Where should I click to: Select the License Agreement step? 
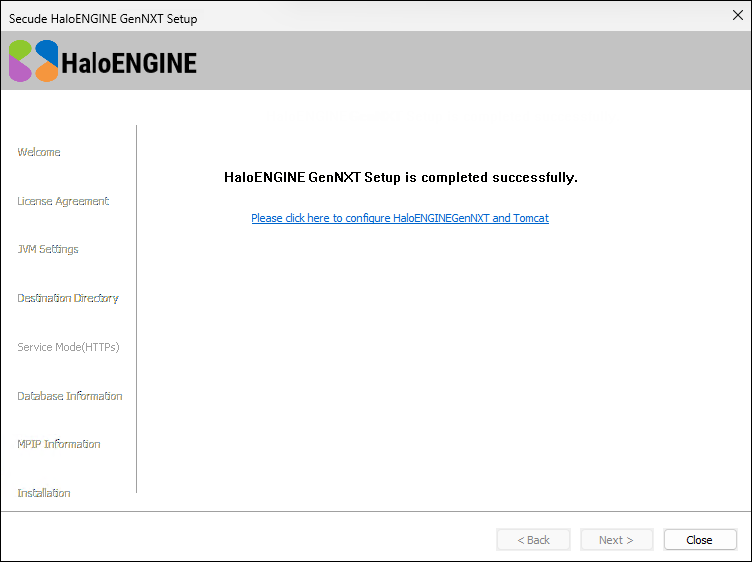click(x=63, y=201)
